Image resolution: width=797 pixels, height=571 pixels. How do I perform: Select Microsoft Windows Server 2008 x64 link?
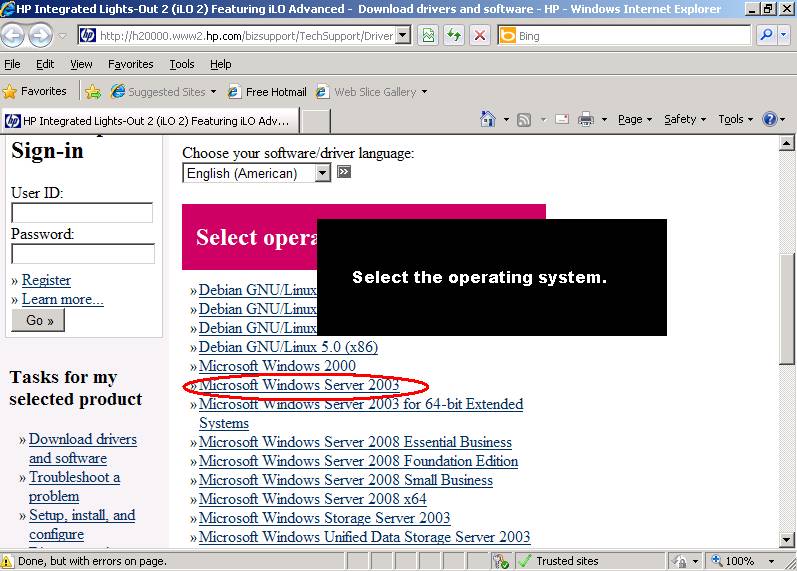tap(313, 499)
